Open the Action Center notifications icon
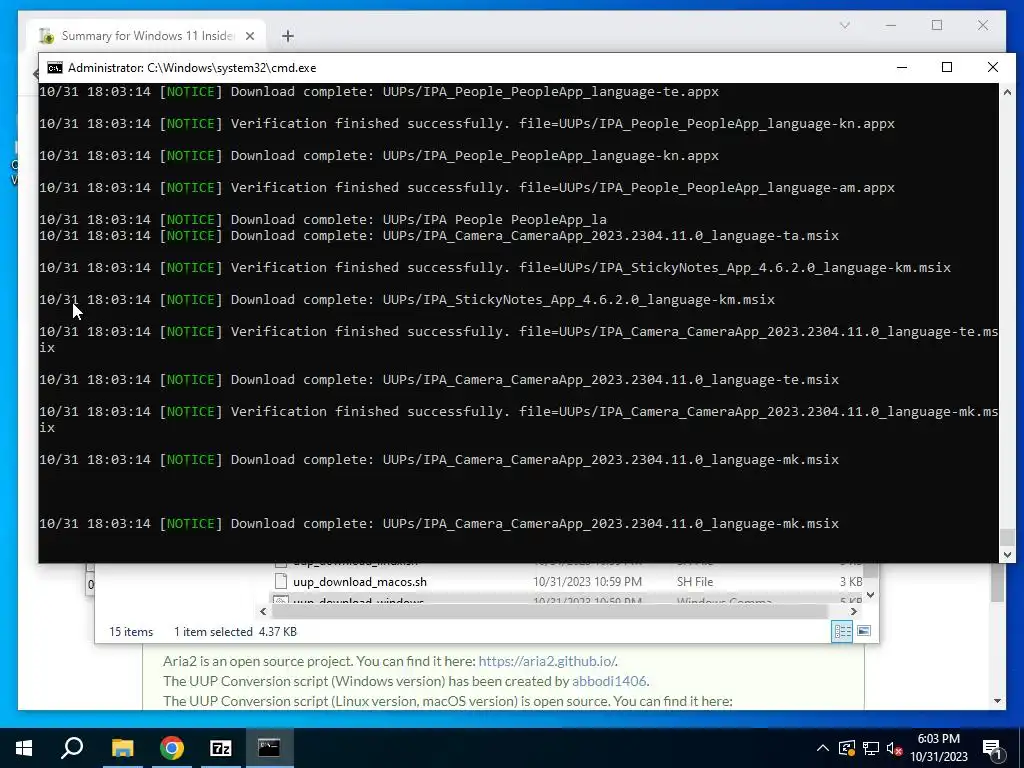Viewport: 1024px width, 768px height. click(x=993, y=748)
